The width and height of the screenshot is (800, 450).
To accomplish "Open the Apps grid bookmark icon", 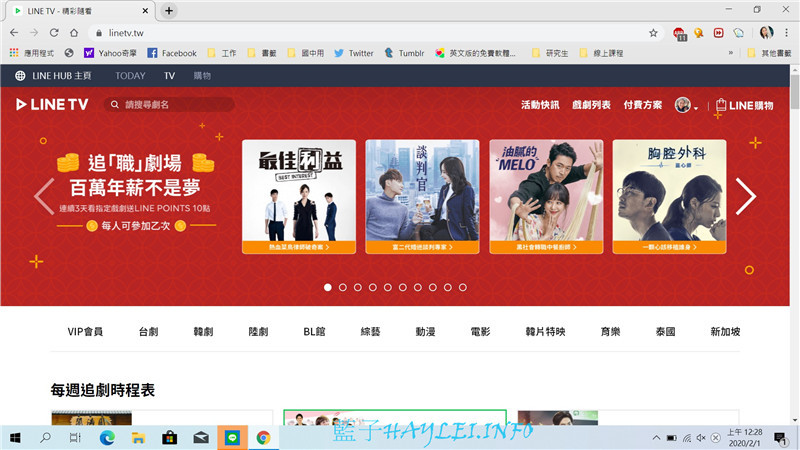I will (x=14, y=53).
